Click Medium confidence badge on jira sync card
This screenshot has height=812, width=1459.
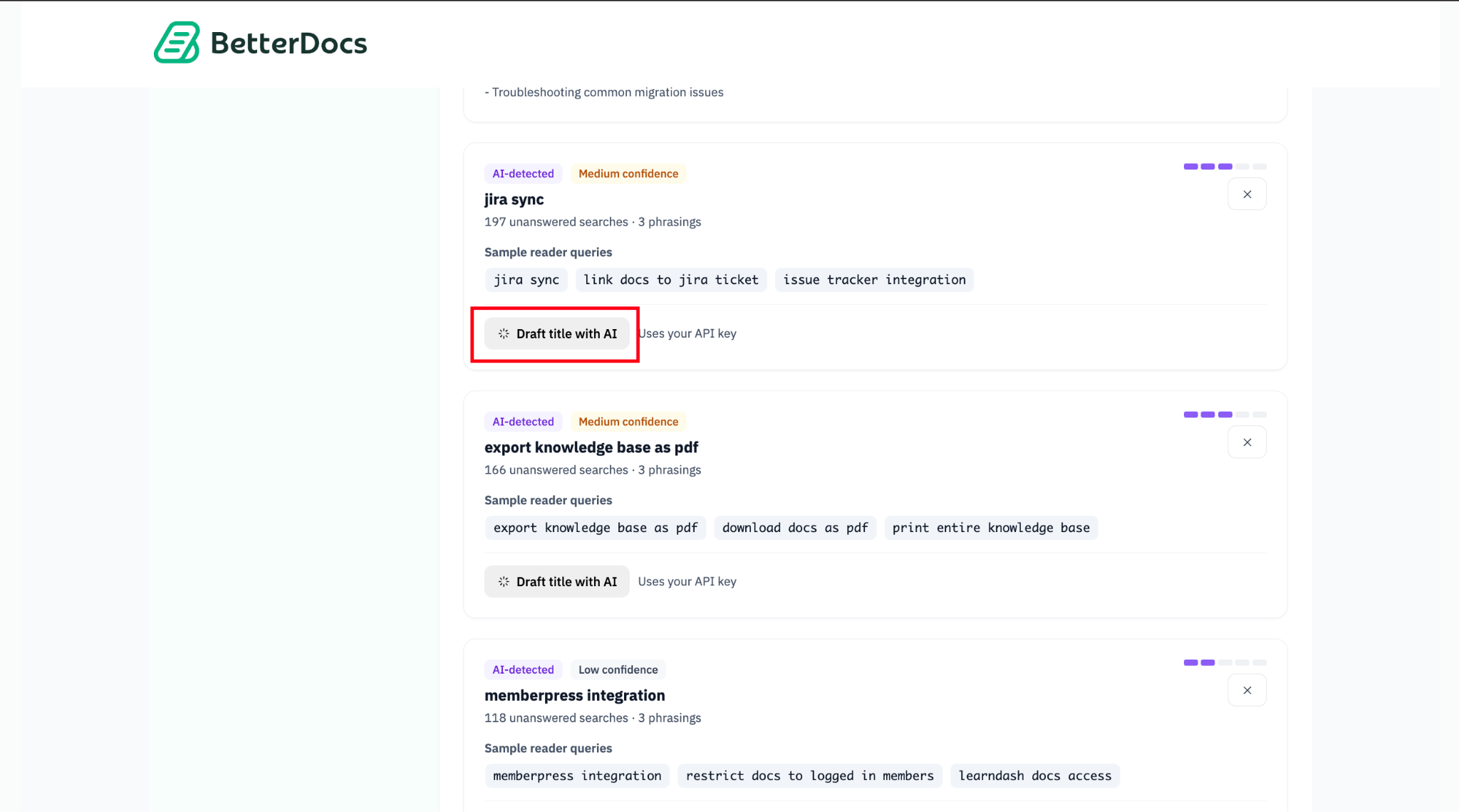(x=628, y=174)
